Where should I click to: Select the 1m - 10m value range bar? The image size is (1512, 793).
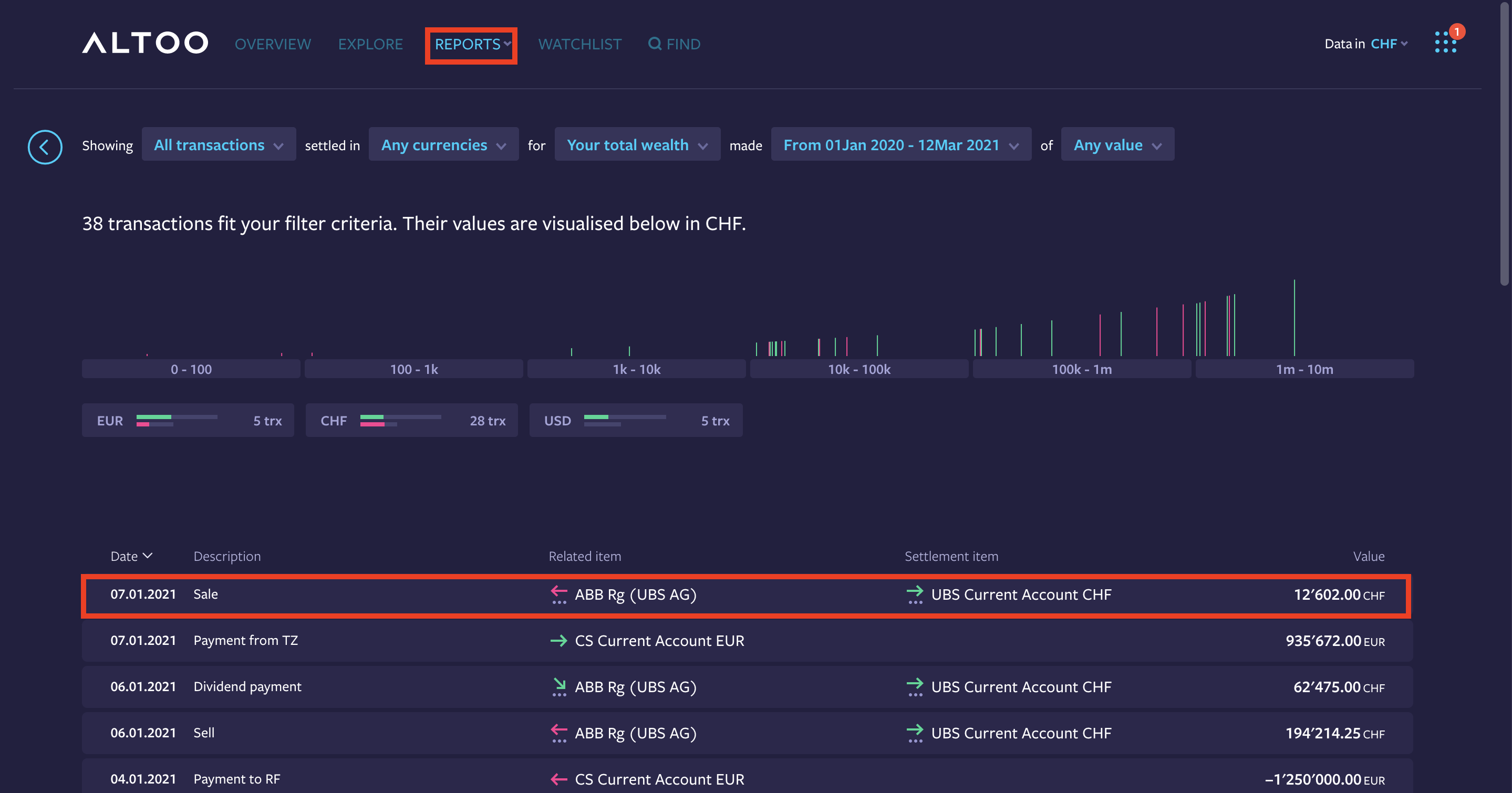point(1304,369)
